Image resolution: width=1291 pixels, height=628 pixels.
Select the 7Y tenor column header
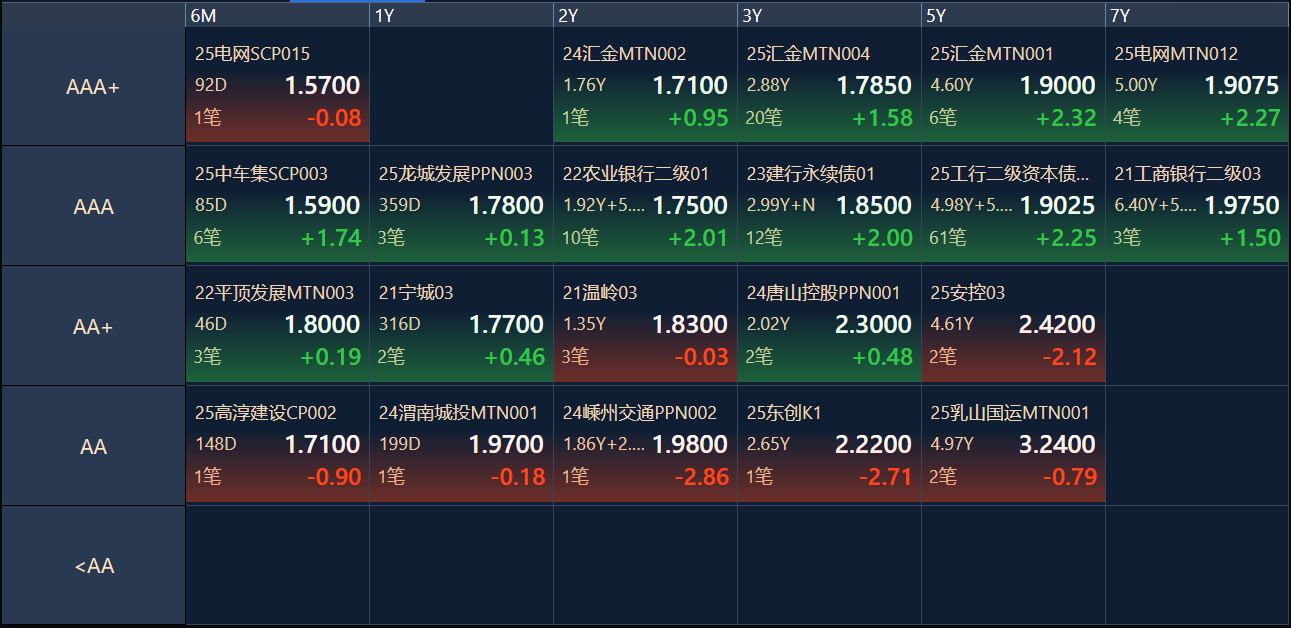click(1197, 15)
